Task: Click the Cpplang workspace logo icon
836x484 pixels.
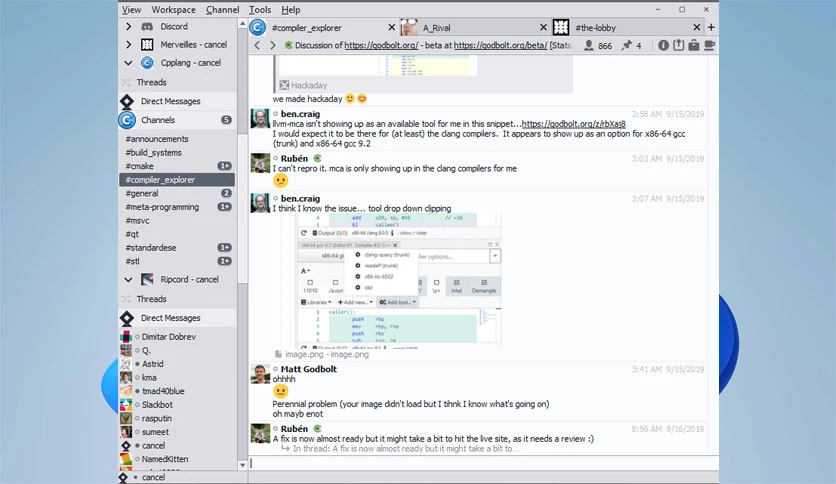Action: coord(147,62)
